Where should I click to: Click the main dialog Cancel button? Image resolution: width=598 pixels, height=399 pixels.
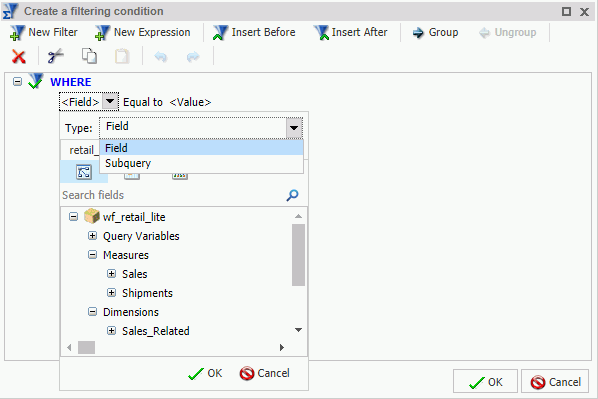pyautogui.click(x=555, y=382)
